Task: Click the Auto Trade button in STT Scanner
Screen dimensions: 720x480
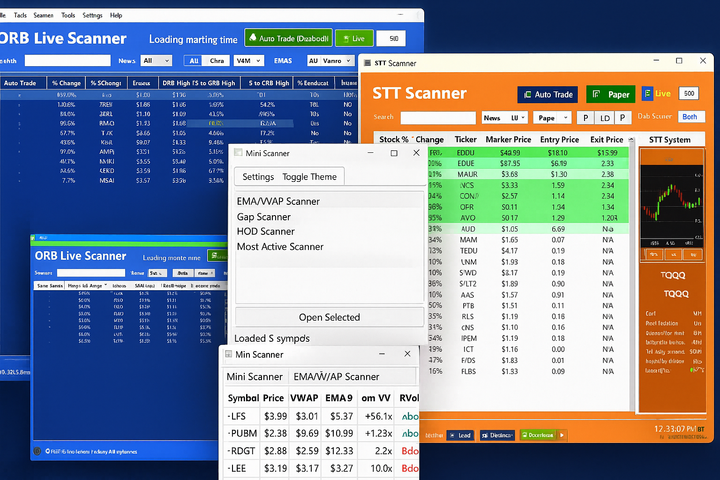Action: click(548, 95)
